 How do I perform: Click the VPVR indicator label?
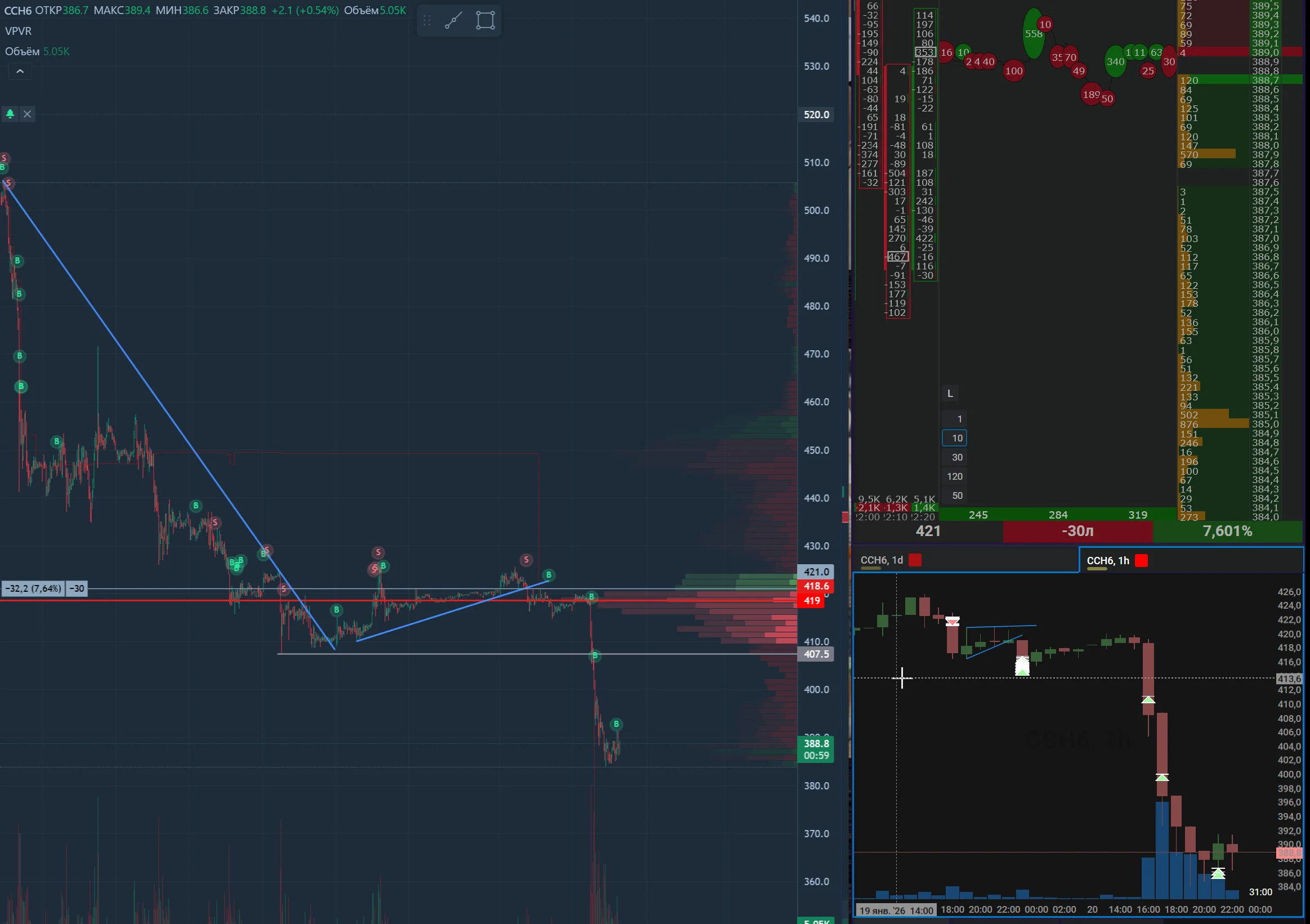click(x=18, y=32)
